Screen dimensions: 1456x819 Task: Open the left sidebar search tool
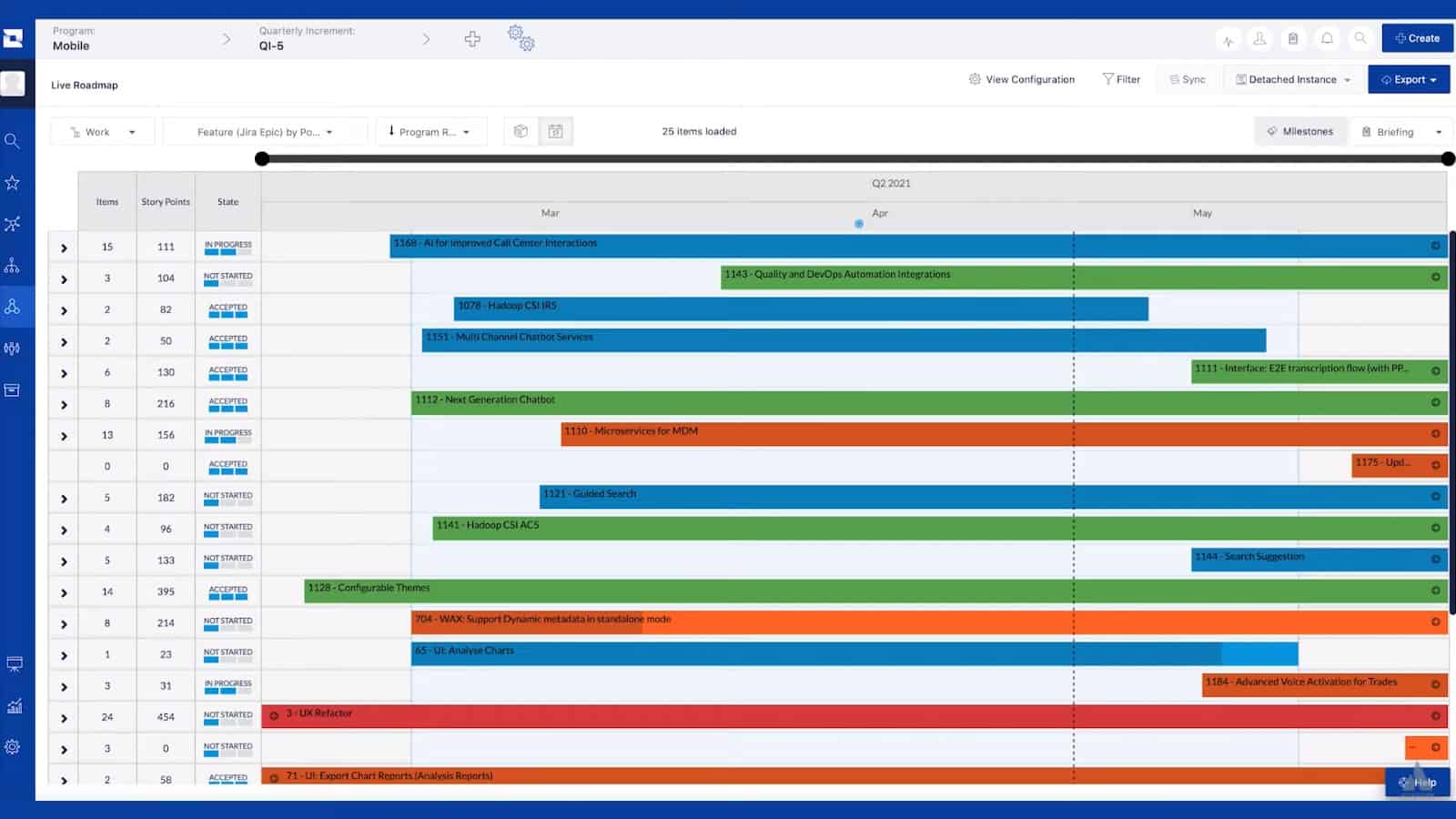[13, 141]
